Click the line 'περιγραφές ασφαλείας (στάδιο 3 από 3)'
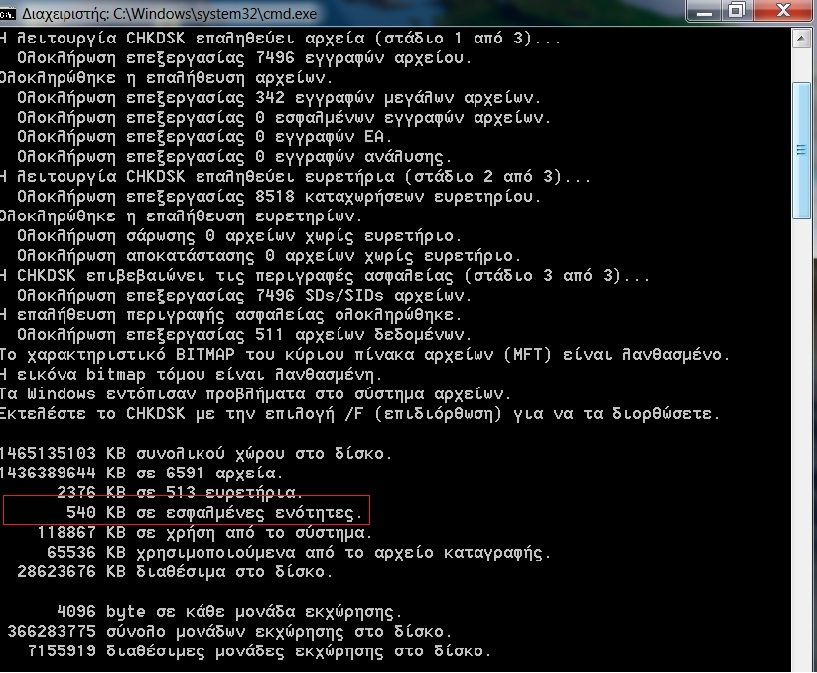 325,276
